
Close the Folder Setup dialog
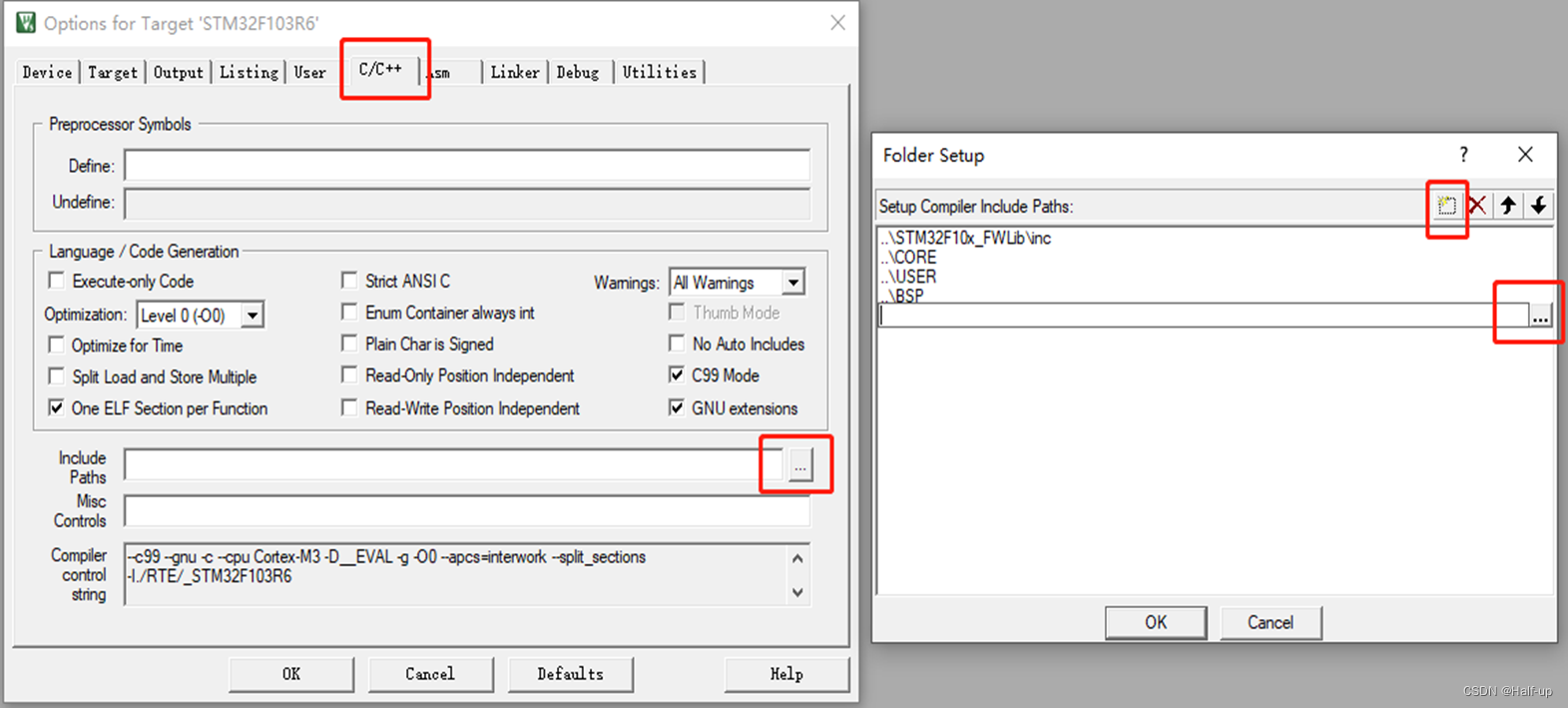[1525, 155]
